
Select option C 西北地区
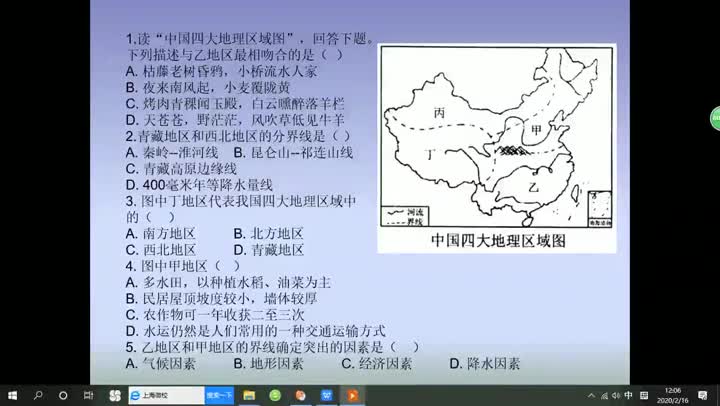coord(160,250)
